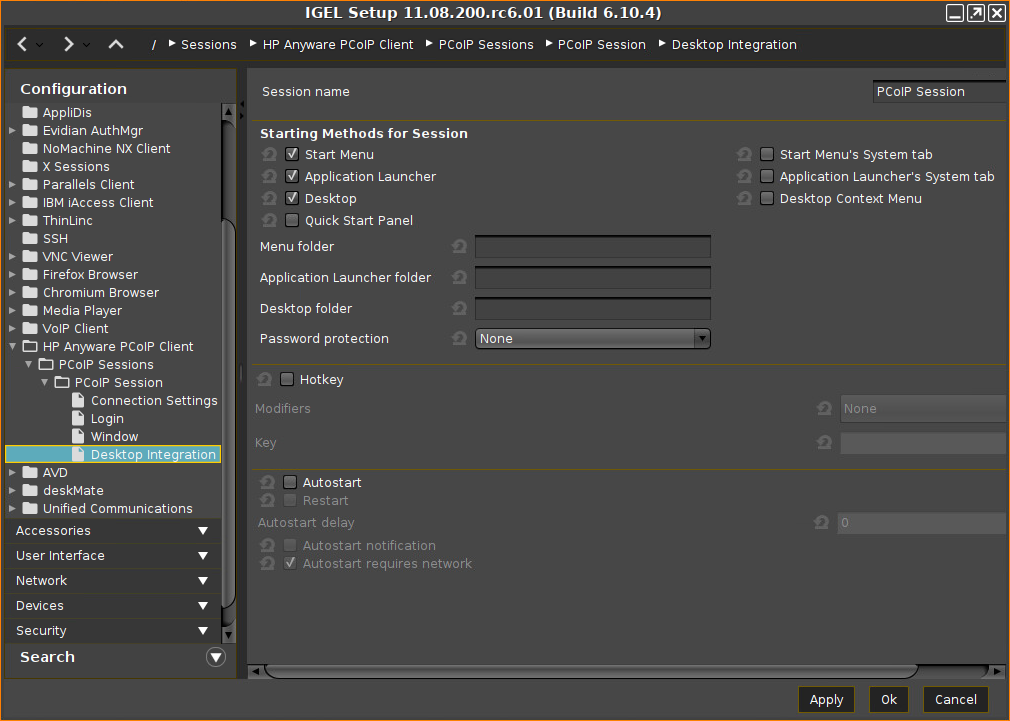The height and width of the screenshot is (721, 1010).
Task: Click the horizontal scrollbar at the bottom
Action: click(x=590, y=671)
